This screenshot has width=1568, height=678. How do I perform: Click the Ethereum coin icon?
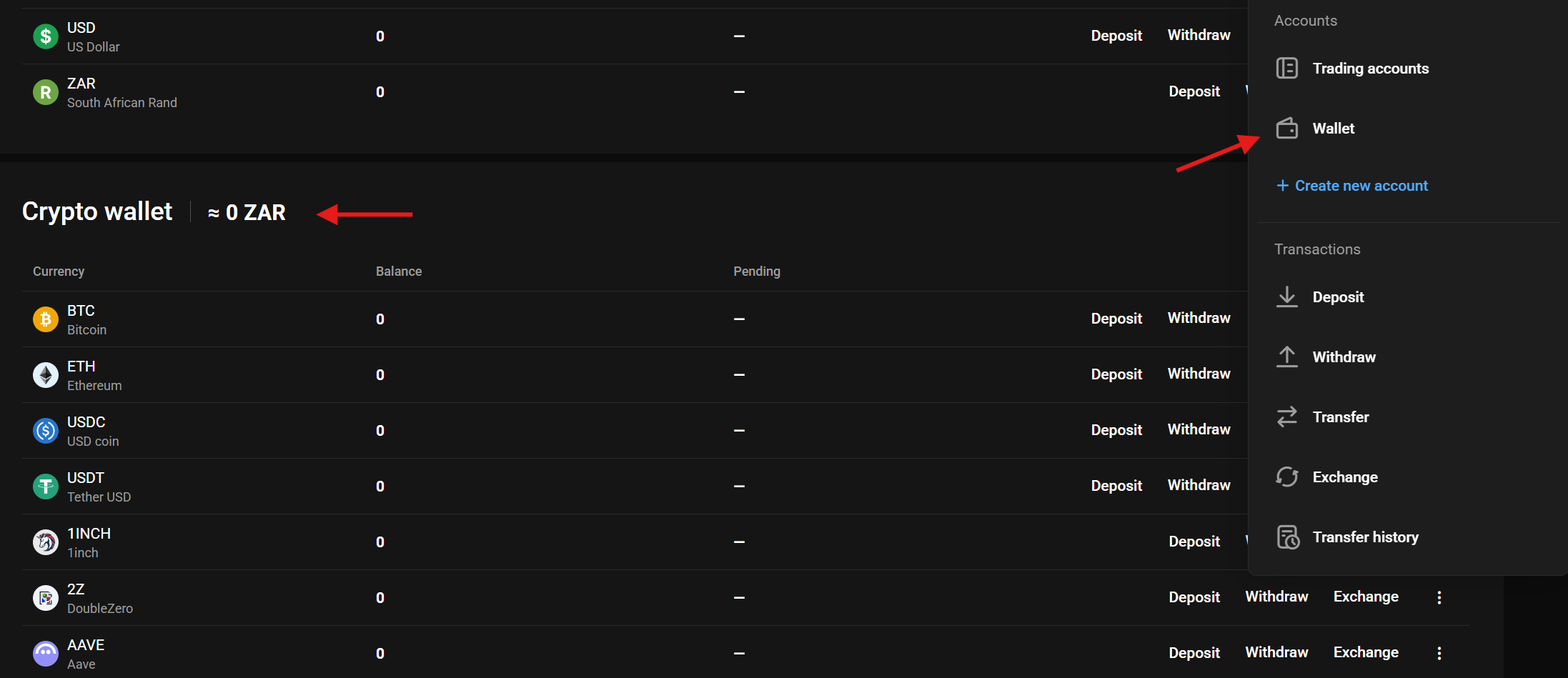46,375
